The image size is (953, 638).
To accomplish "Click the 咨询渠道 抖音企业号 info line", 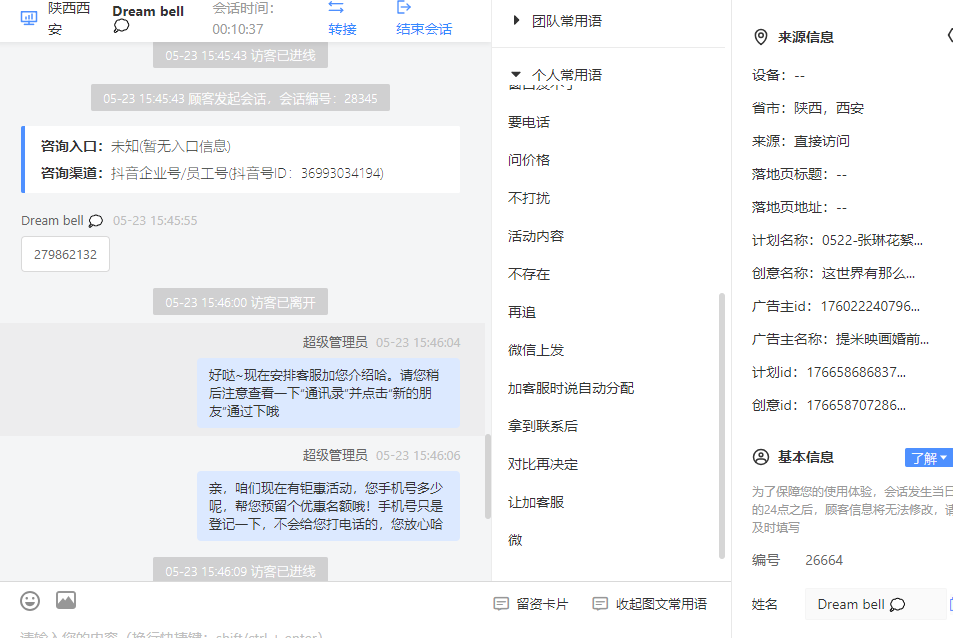I will [x=212, y=173].
